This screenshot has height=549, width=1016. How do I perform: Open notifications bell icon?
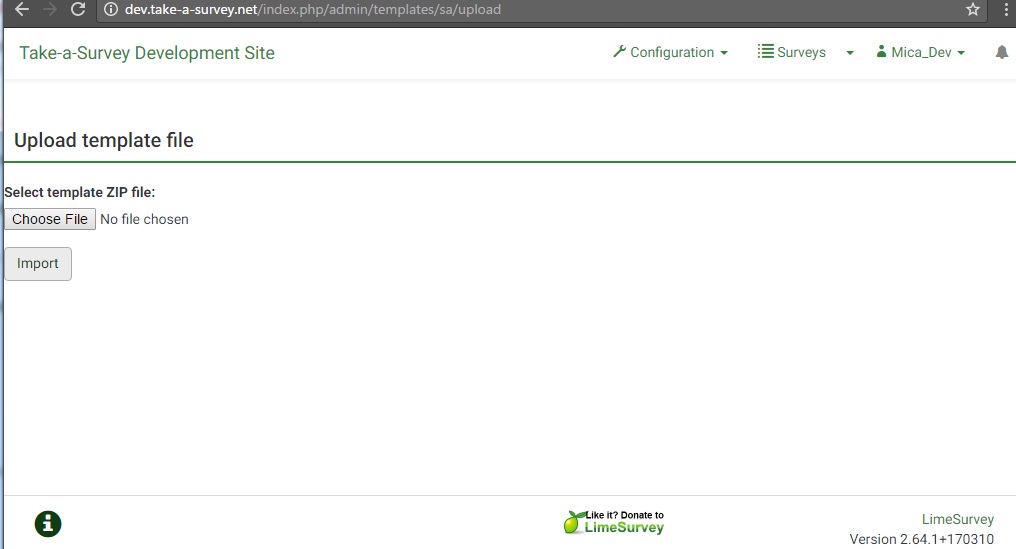point(1002,53)
